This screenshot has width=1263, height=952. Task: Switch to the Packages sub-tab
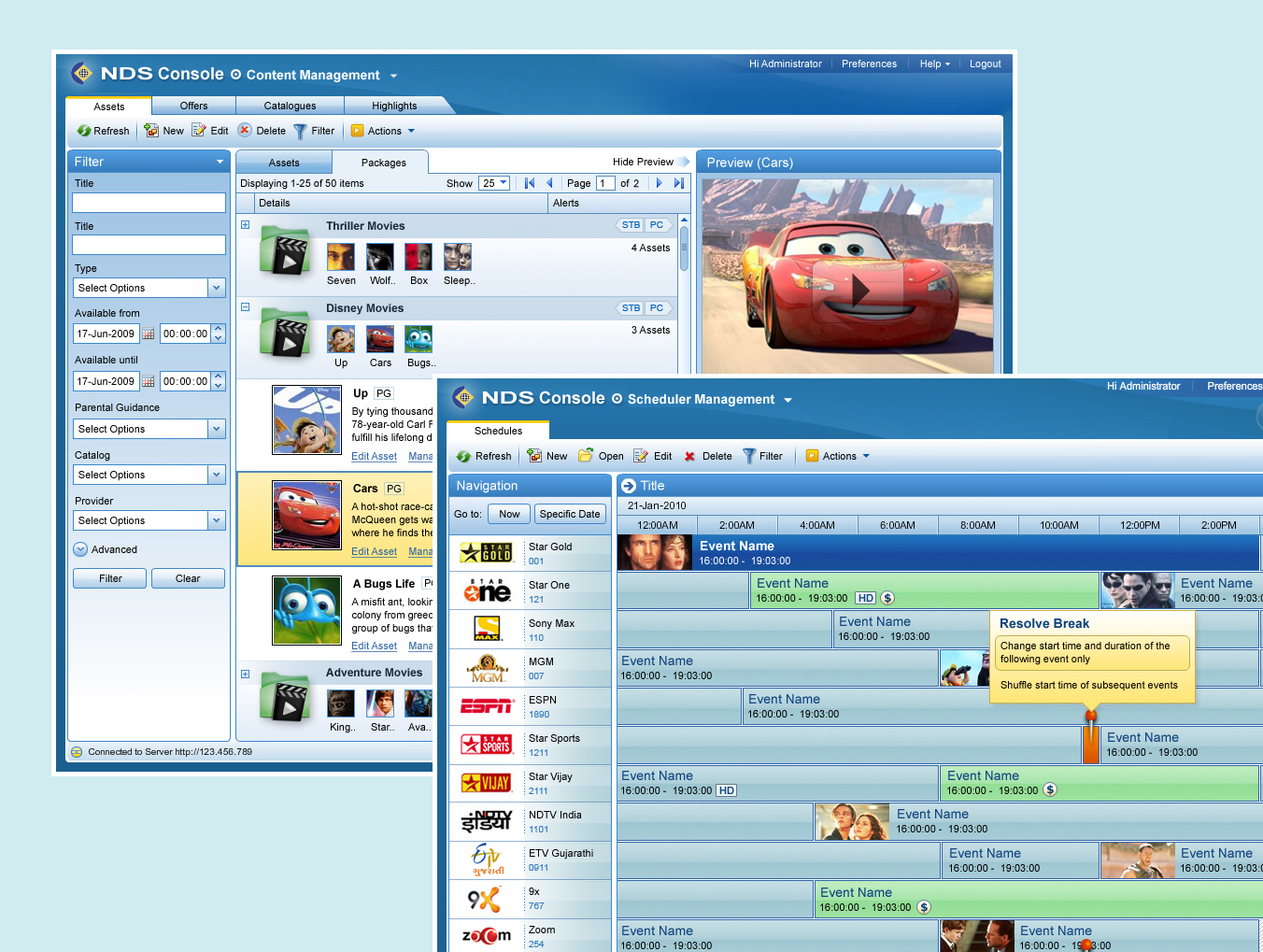pyautogui.click(x=383, y=163)
